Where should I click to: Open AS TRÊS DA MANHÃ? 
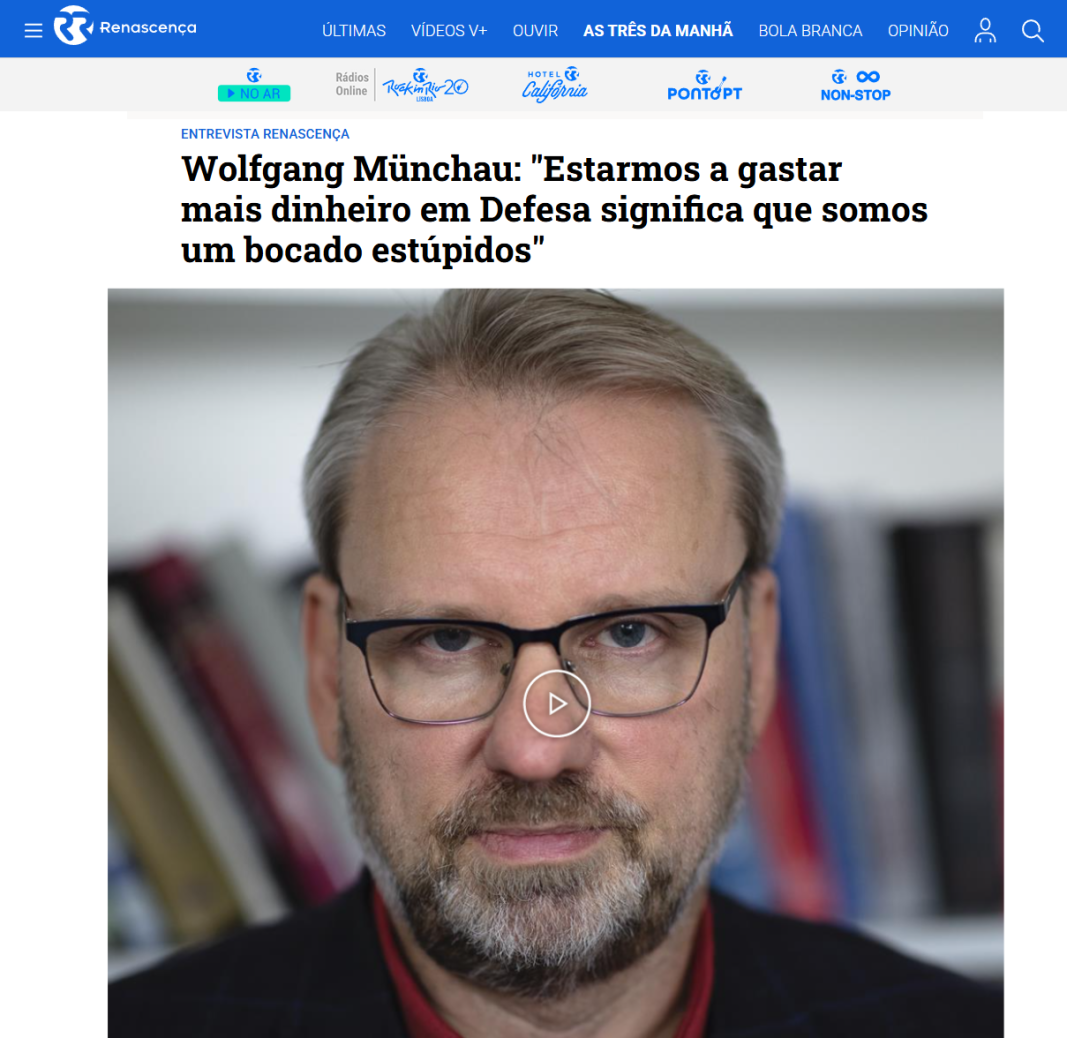(x=658, y=31)
